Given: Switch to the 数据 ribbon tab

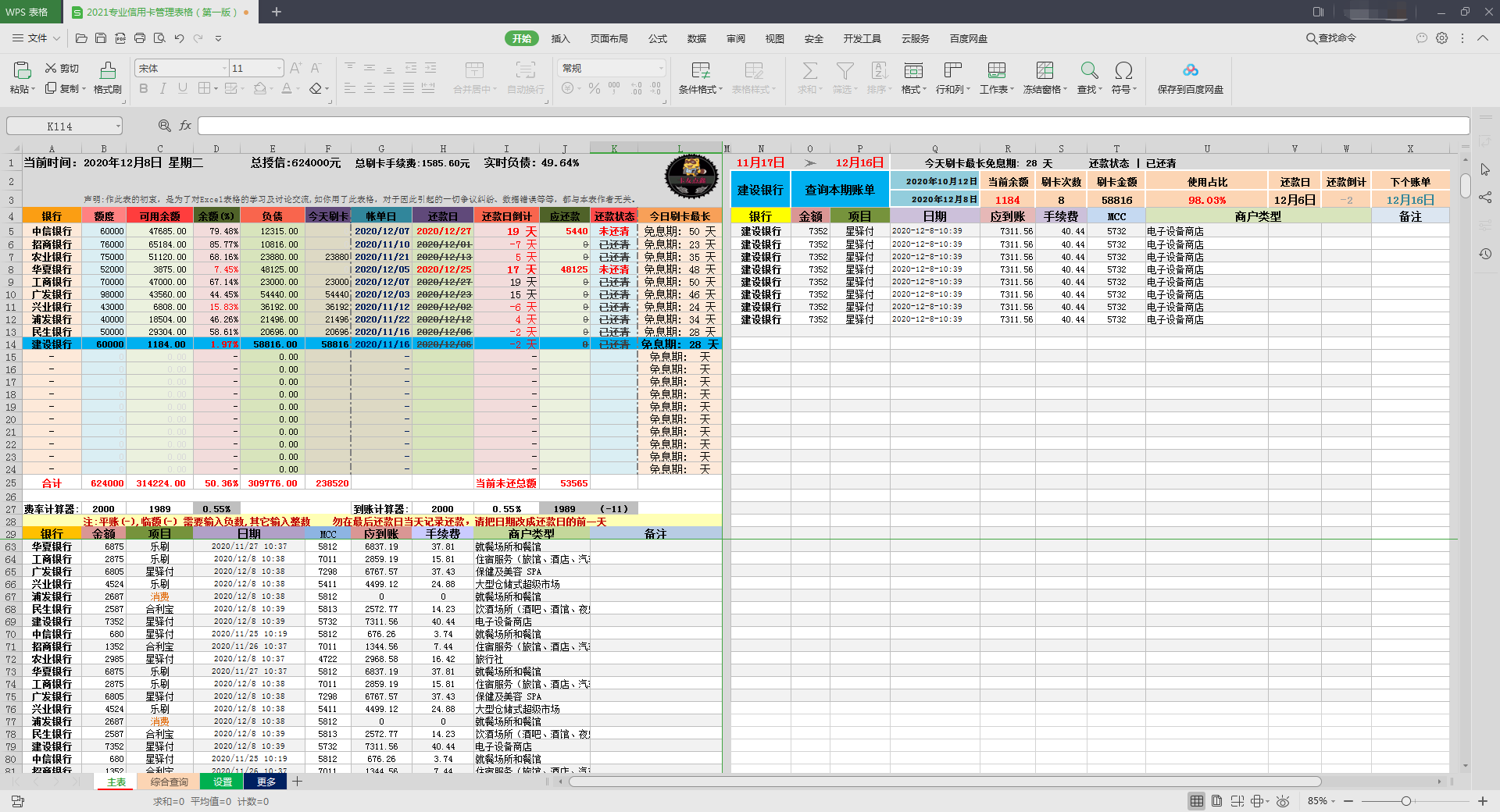Looking at the screenshot, I should [x=697, y=38].
